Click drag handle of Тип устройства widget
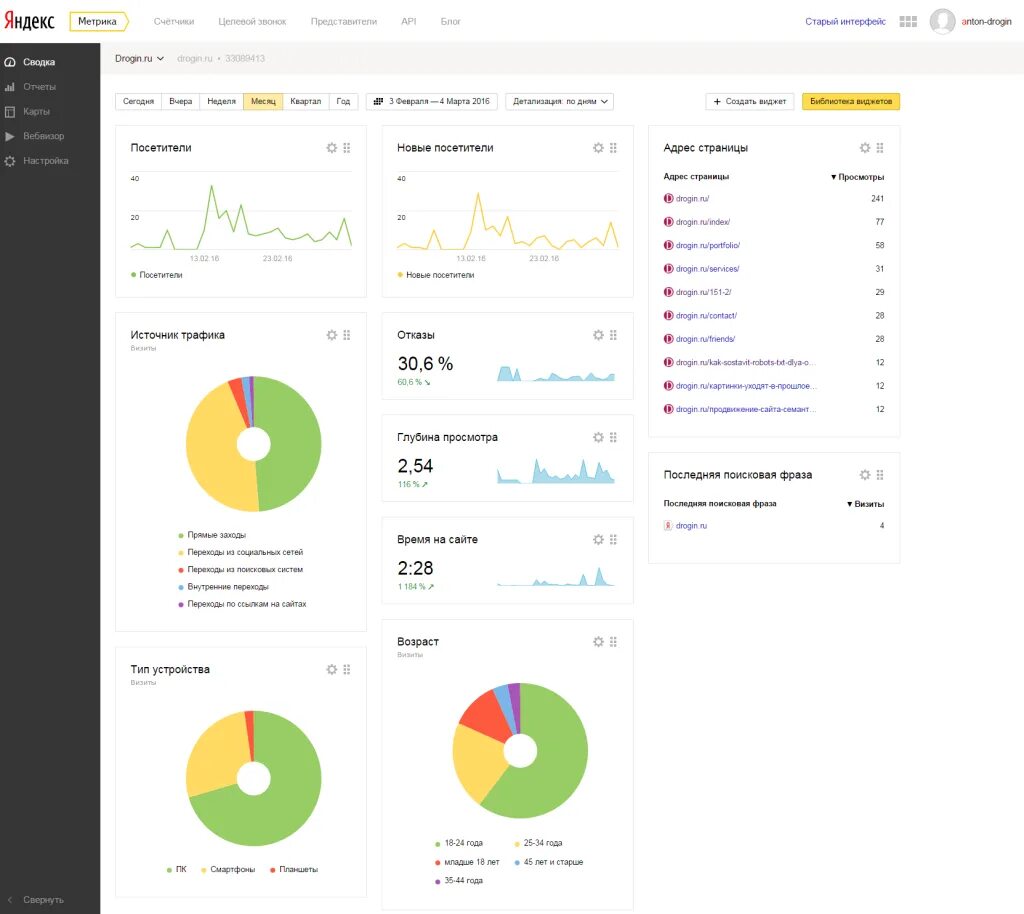The image size is (1024, 914). (347, 669)
